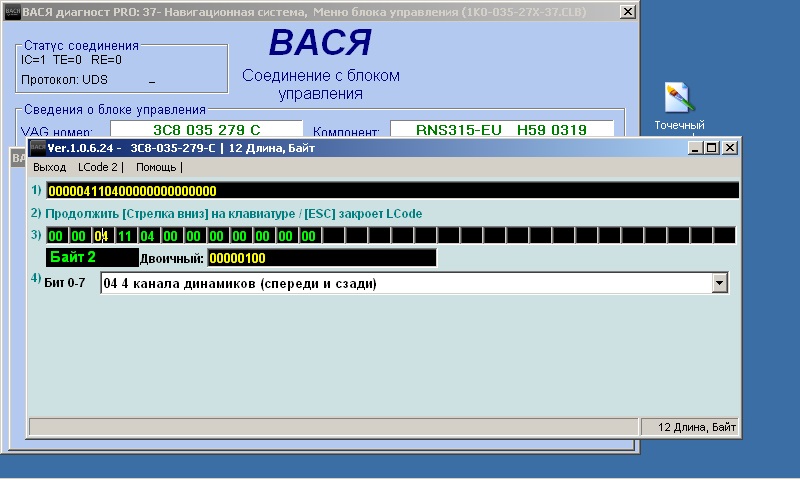
Task: Expand the Бит 0-7 dropdown arrow
Action: tap(718, 284)
